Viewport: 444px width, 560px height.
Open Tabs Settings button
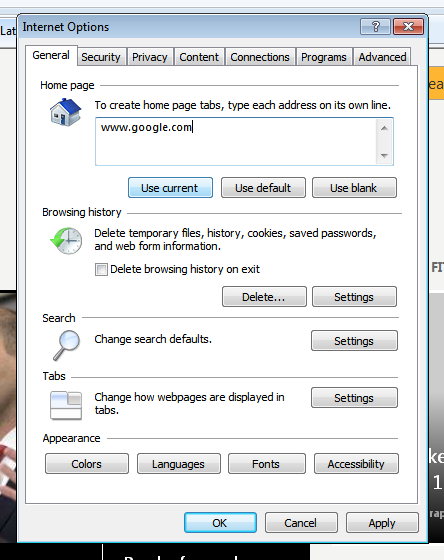click(x=354, y=398)
